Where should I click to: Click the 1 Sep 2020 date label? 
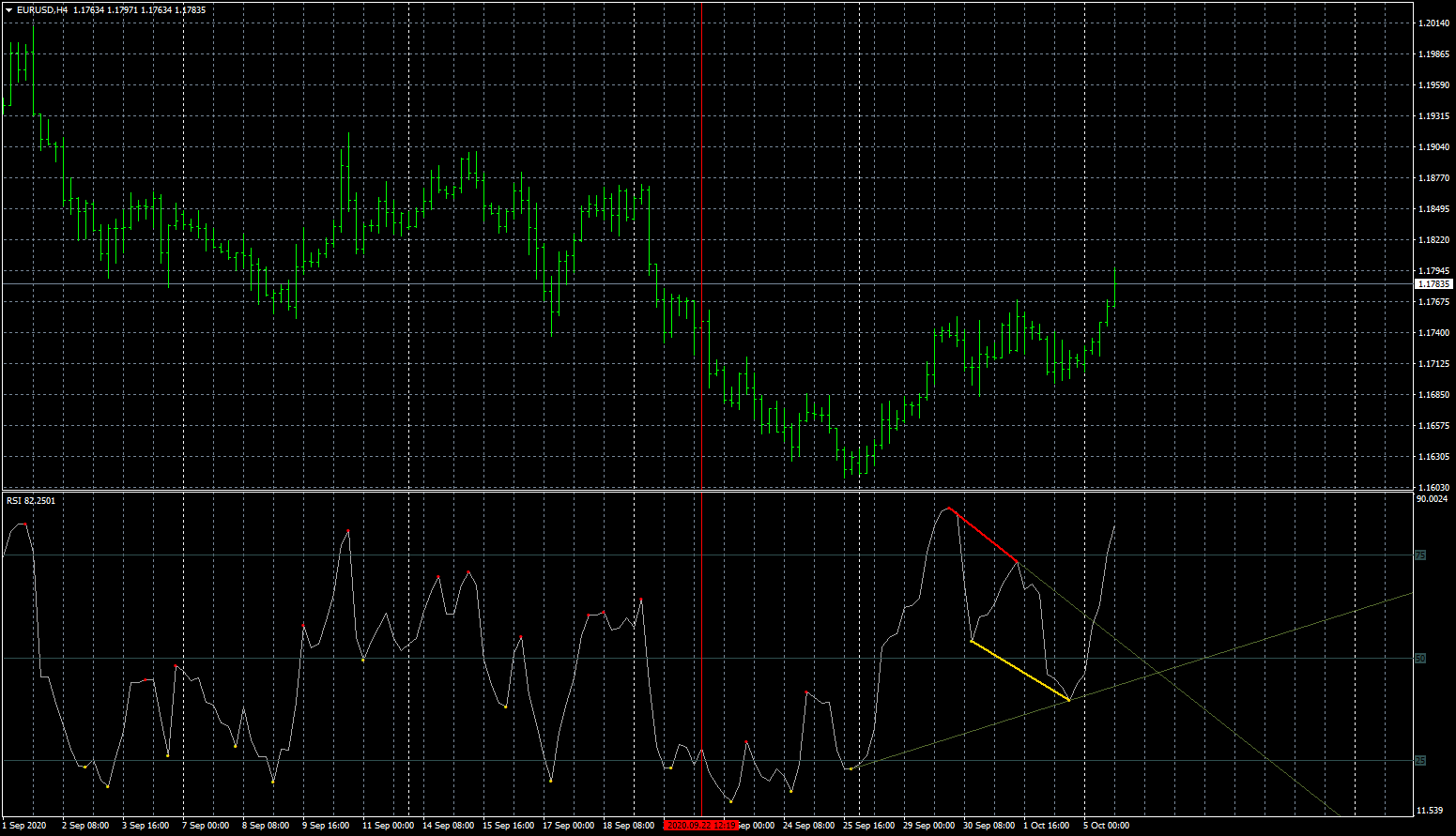coord(24,826)
